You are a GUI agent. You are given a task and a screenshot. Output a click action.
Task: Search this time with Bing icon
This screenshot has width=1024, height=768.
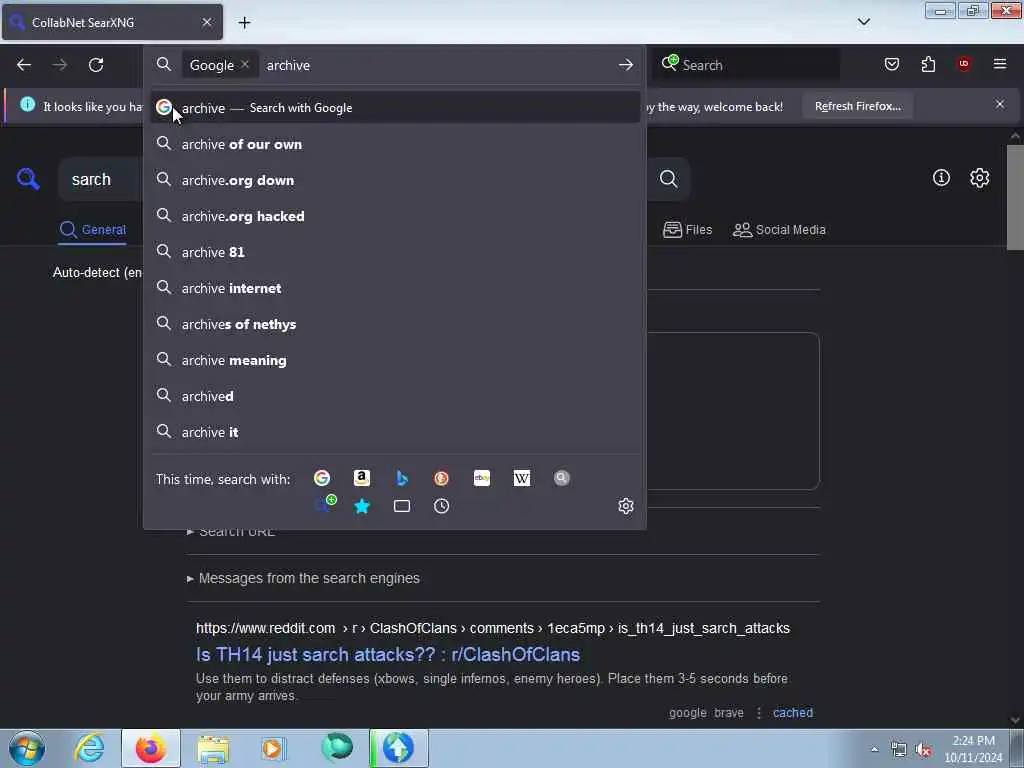pyautogui.click(x=402, y=479)
